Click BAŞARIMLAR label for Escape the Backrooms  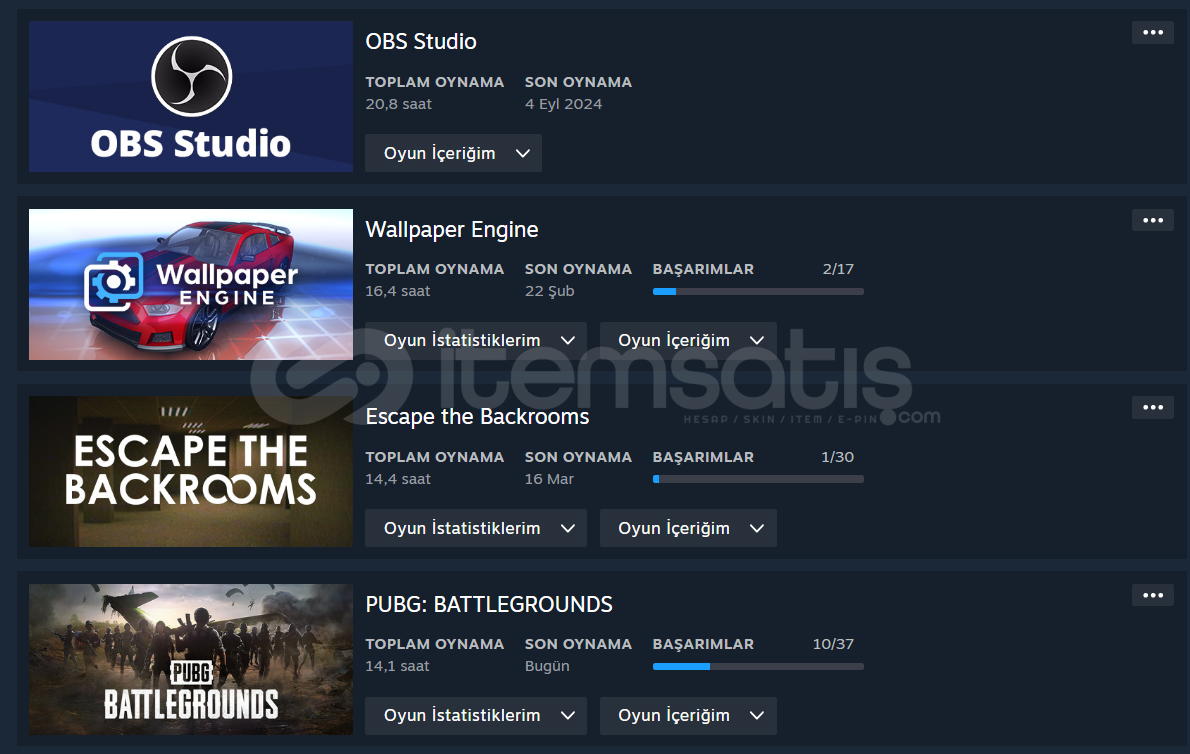click(x=703, y=457)
